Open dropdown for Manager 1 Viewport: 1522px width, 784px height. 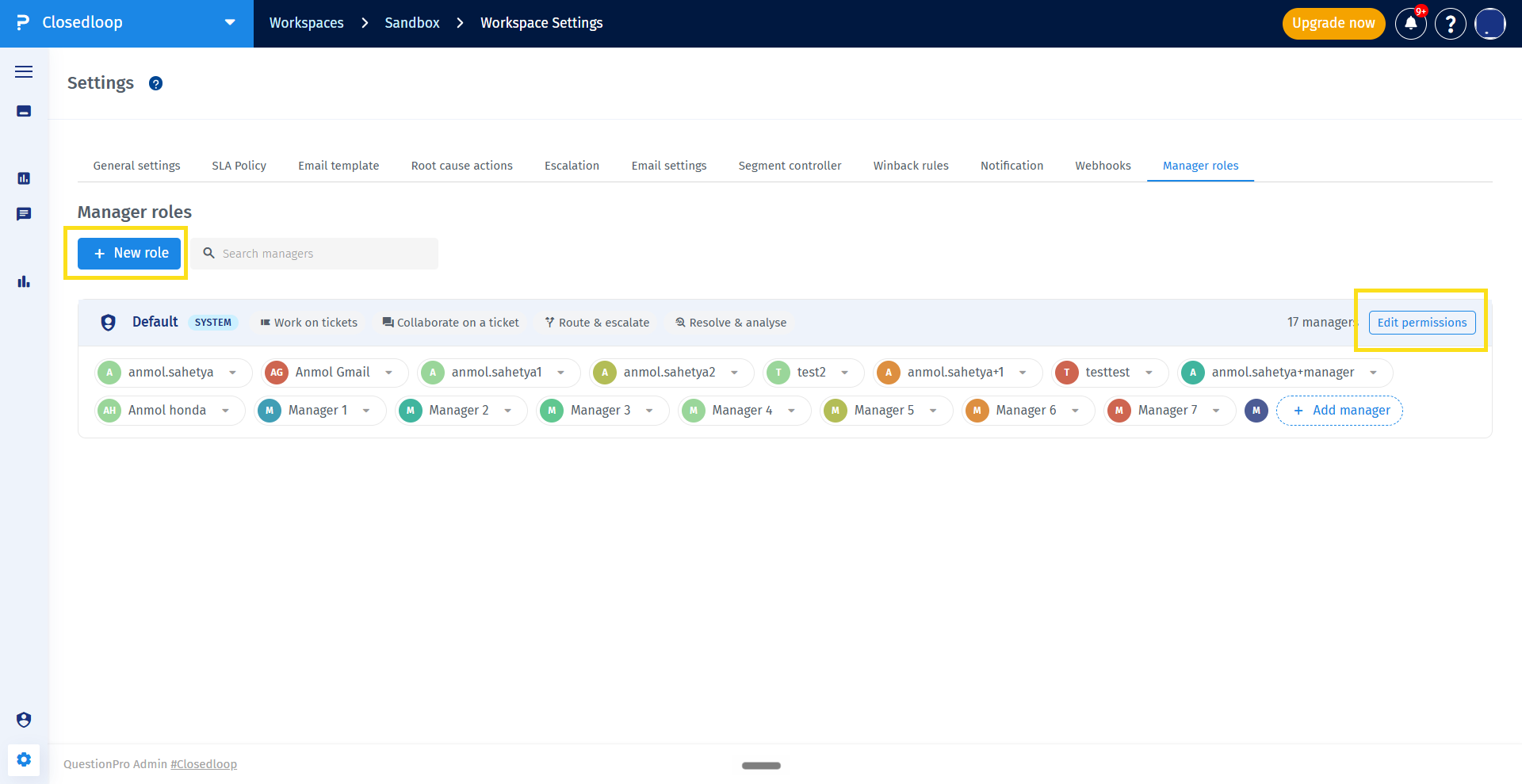point(366,411)
